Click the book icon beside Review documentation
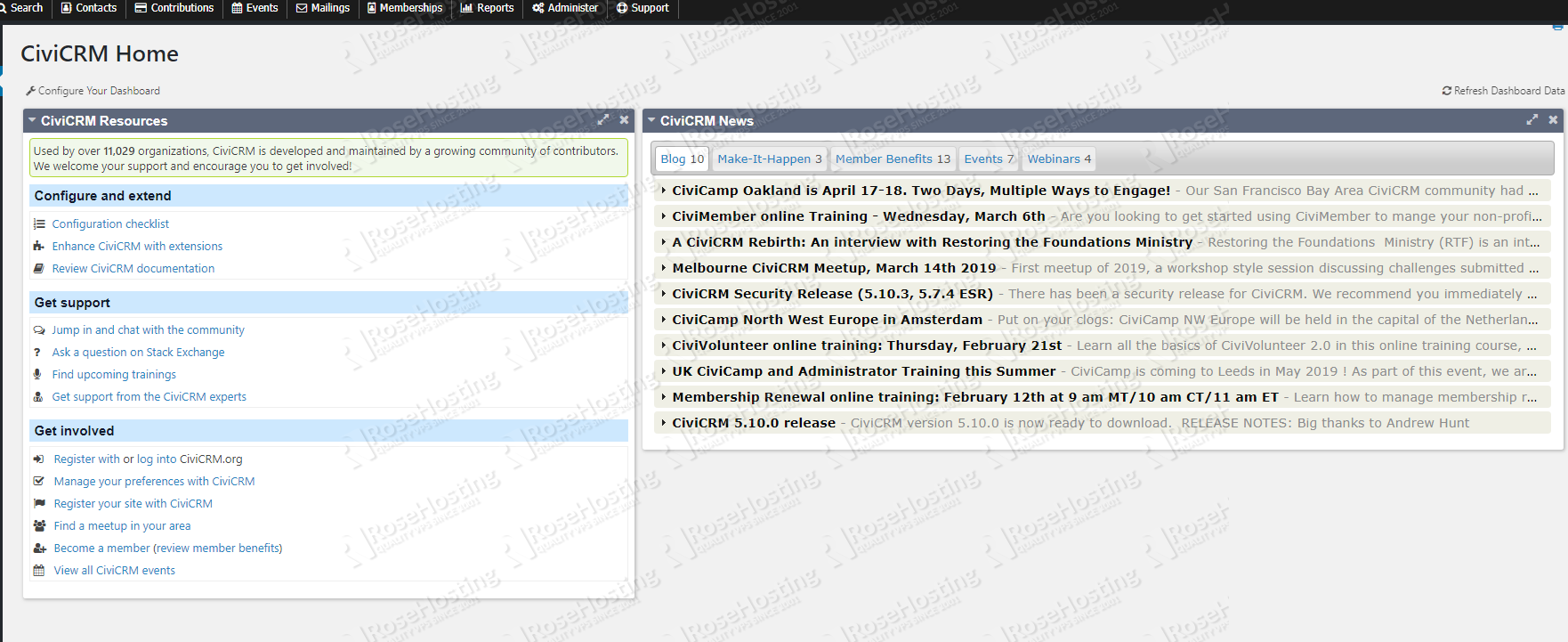Image resolution: width=1568 pixels, height=642 pixels. click(39, 269)
